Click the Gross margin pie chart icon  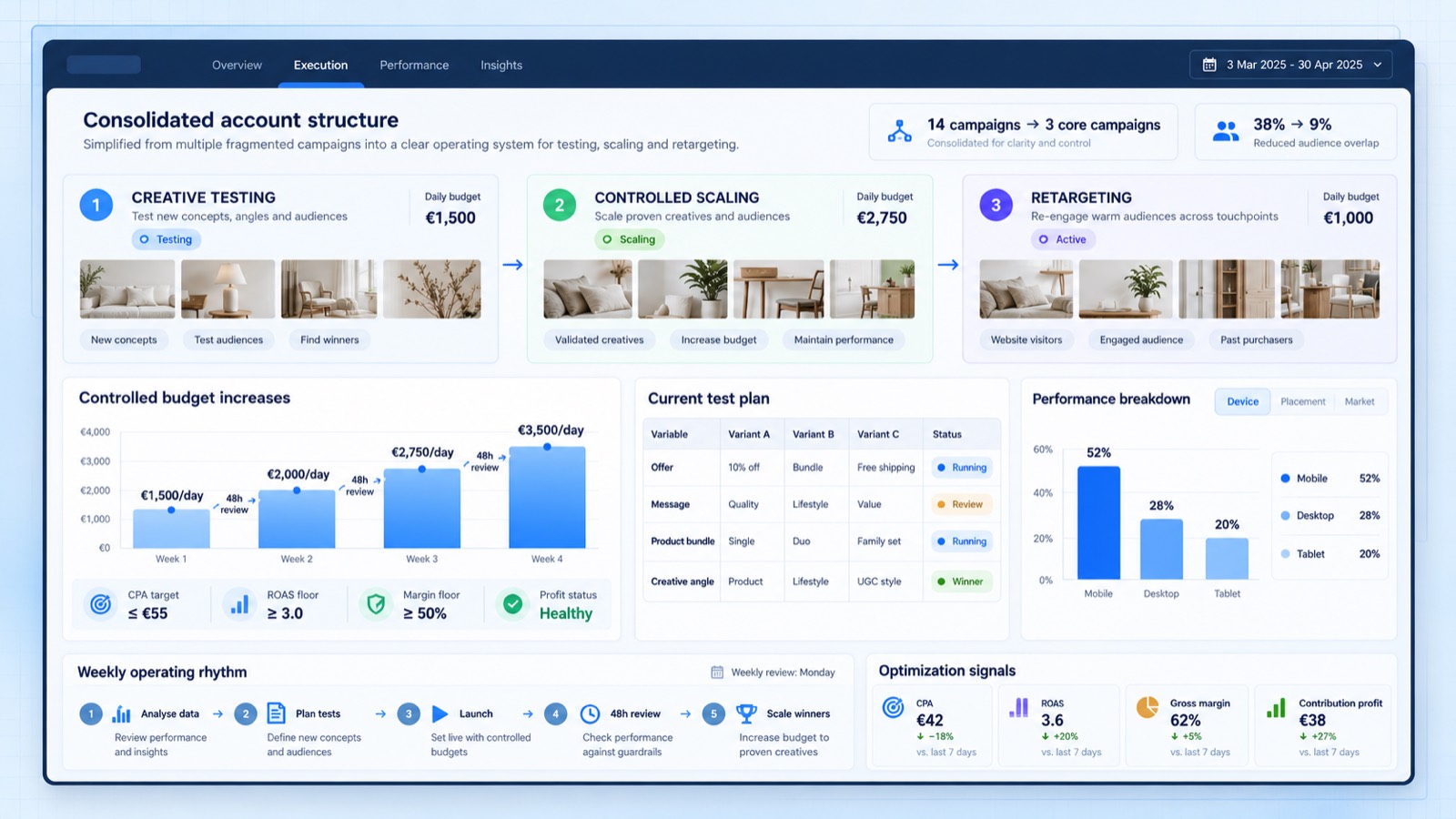click(x=1148, y=707)
